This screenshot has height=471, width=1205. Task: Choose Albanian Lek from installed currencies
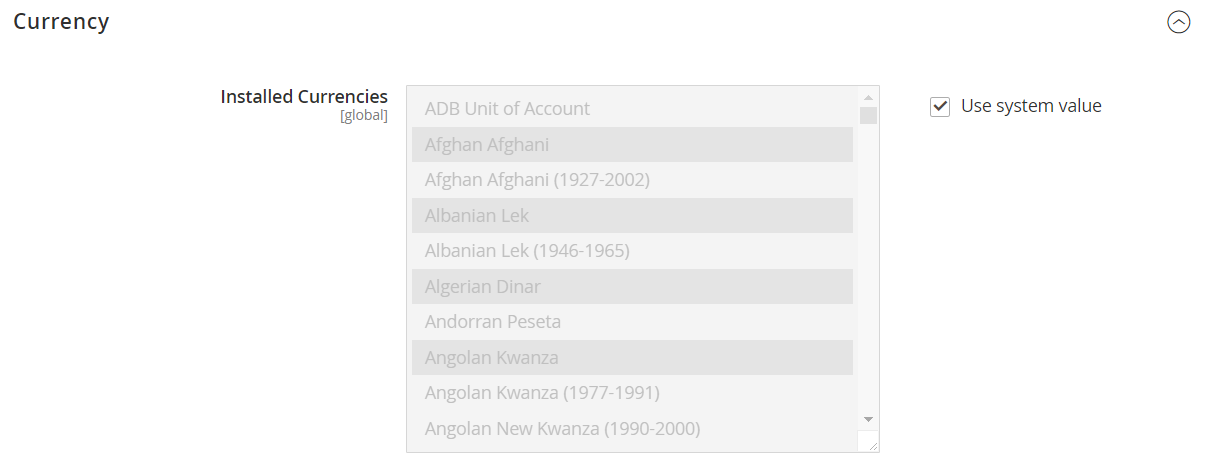point(632,216)
